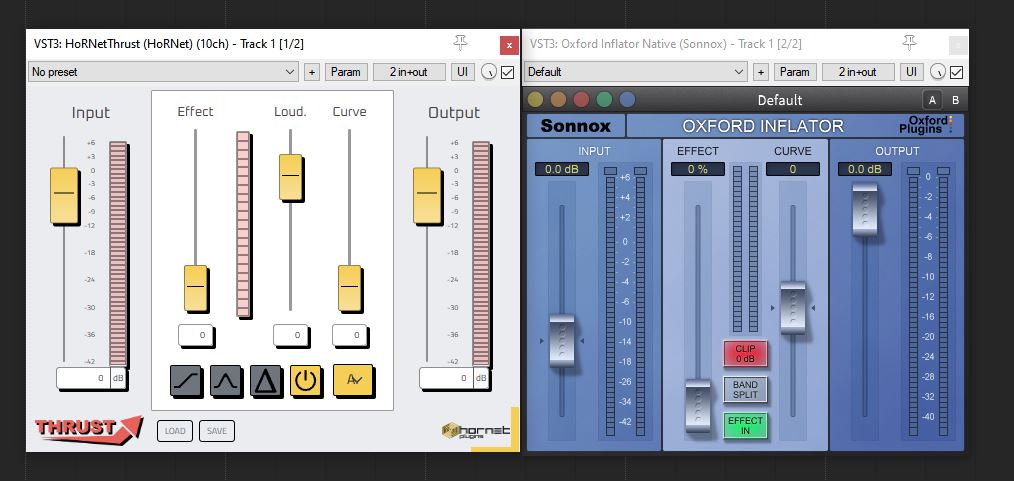Switch to the A preset slot in Inflator
The height and width of the screenshot is (481, 1014).
(932, 100)
